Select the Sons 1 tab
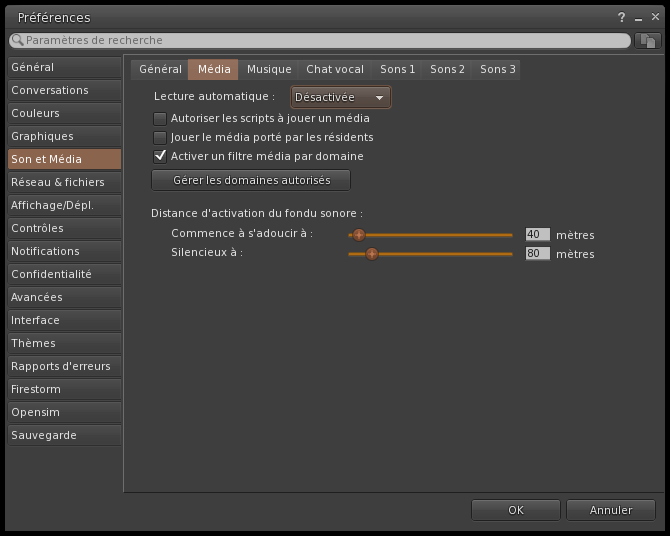 pos(397,69)
